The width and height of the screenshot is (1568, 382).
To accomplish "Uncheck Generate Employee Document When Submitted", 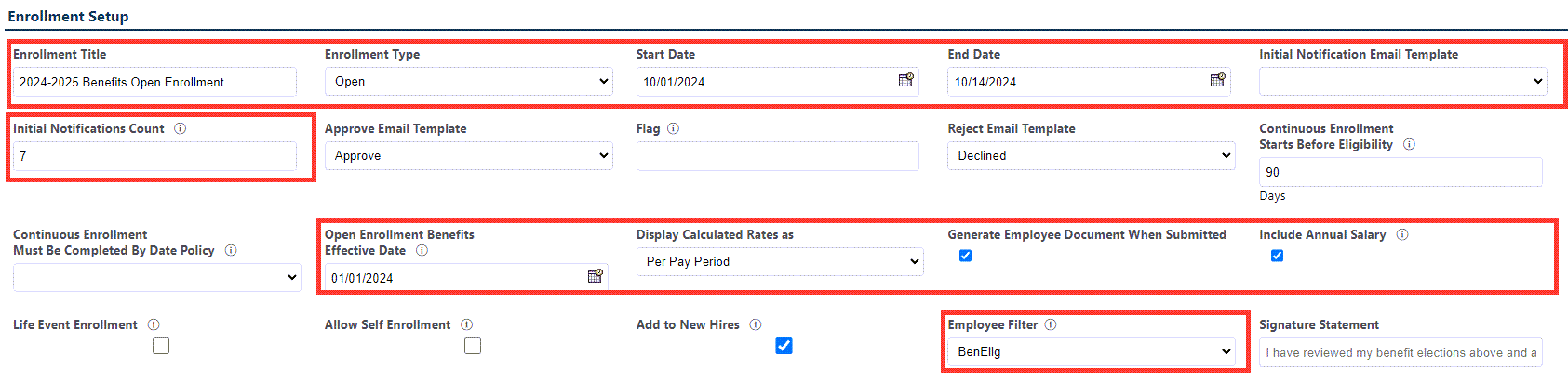I will tap(965, 256).
